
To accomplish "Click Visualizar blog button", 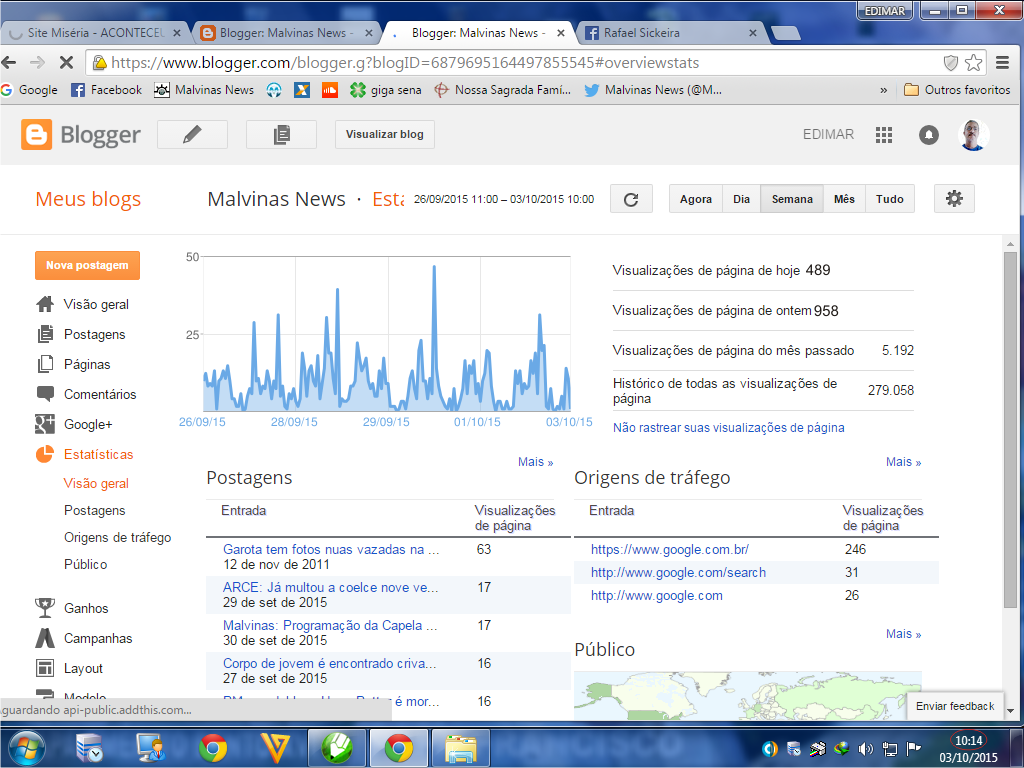I will click(385, 135).
